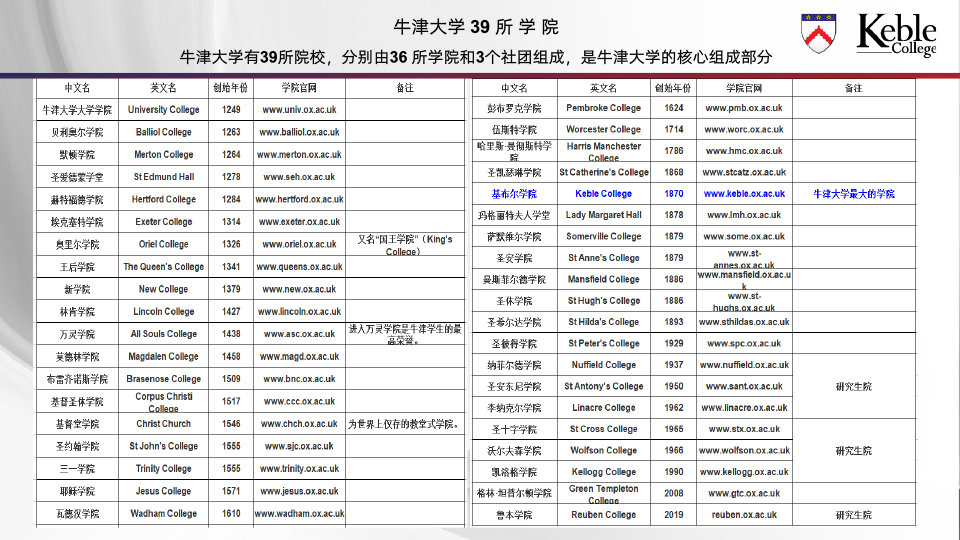Image resolution: width=960 pixels, height=540 pixels.
Task: Select the Green Templeton College cell
Action: click(603, 494)
